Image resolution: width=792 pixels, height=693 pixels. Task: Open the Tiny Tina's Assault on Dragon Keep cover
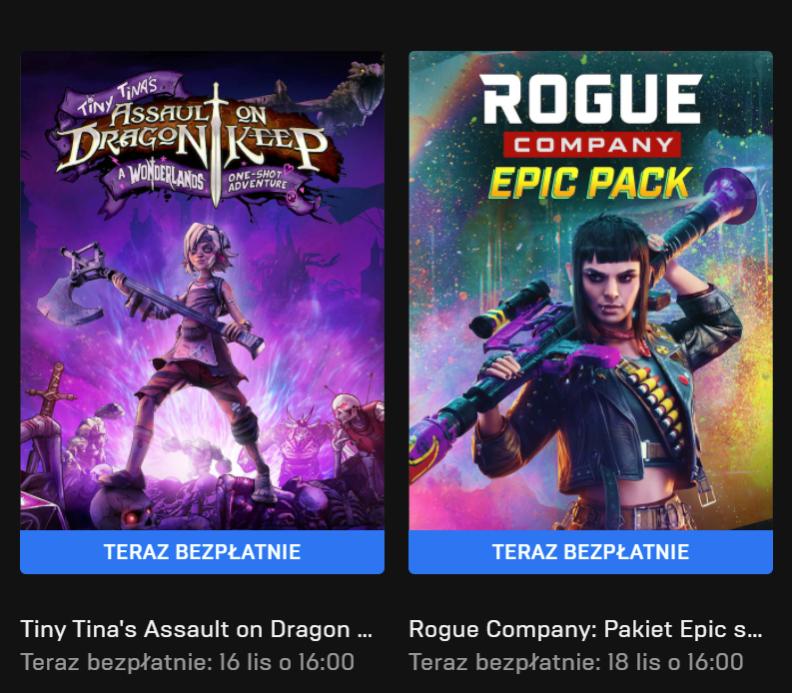click(x=202, y=290)
